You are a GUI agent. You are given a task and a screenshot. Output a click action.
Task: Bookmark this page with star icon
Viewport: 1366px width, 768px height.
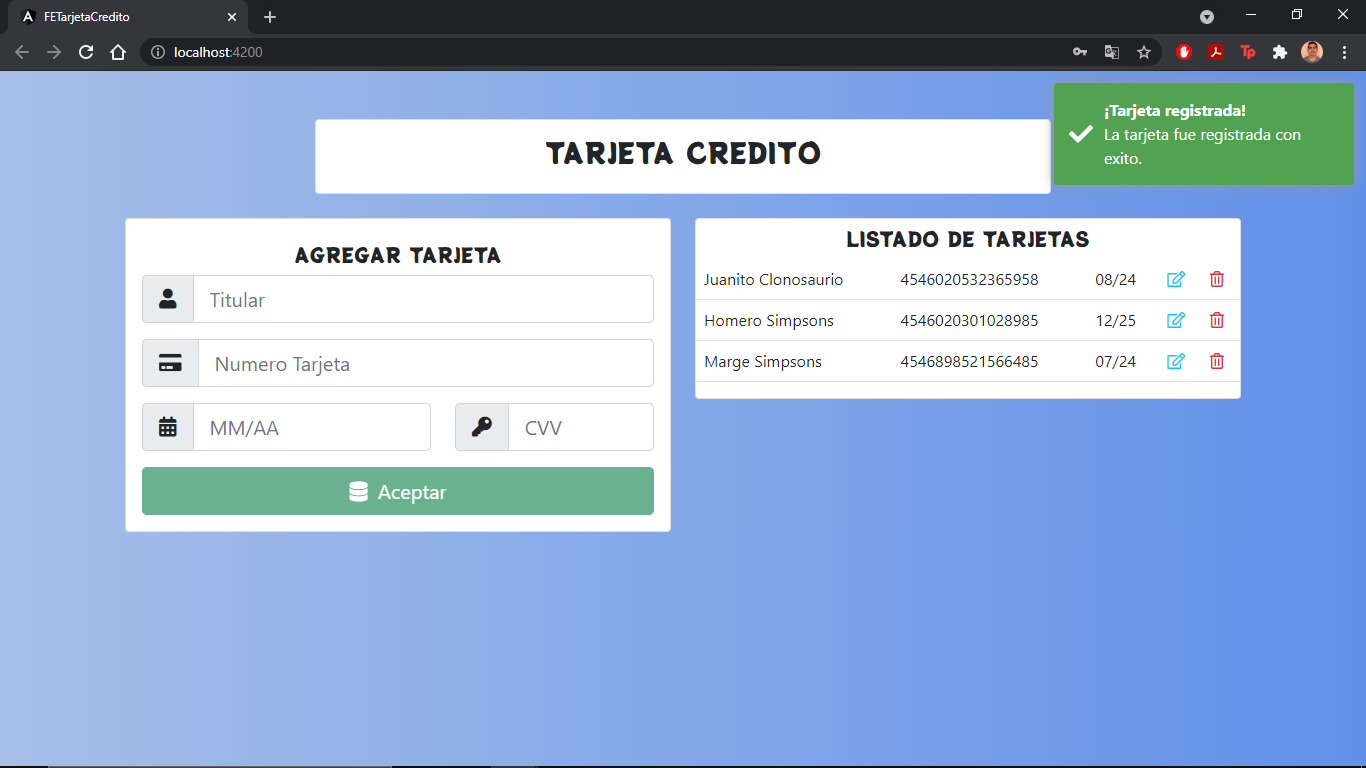1144,52
